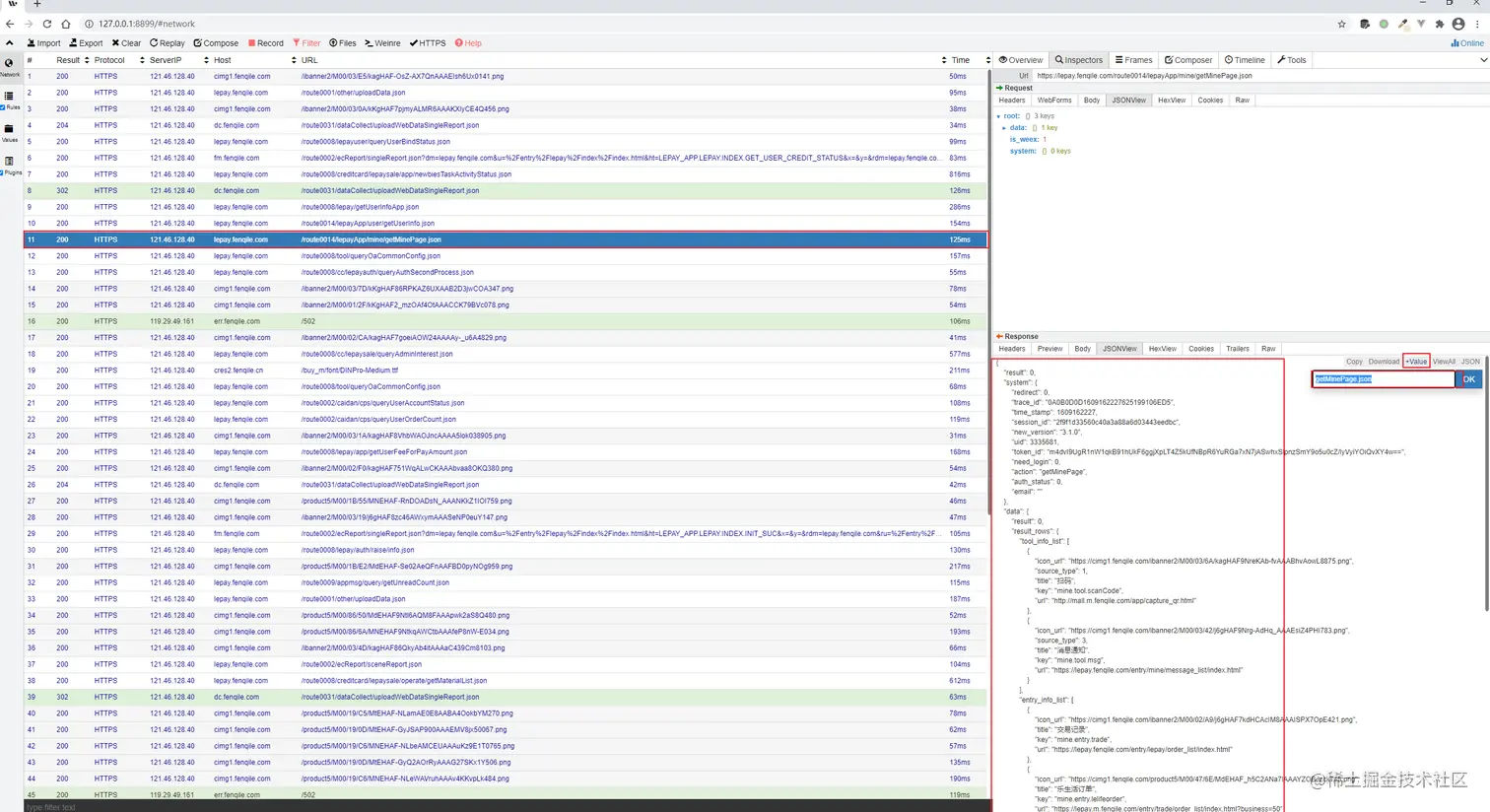The image size is (1490, 812).
Task: Click the eyedropper extension icon
Action: 1402,24
